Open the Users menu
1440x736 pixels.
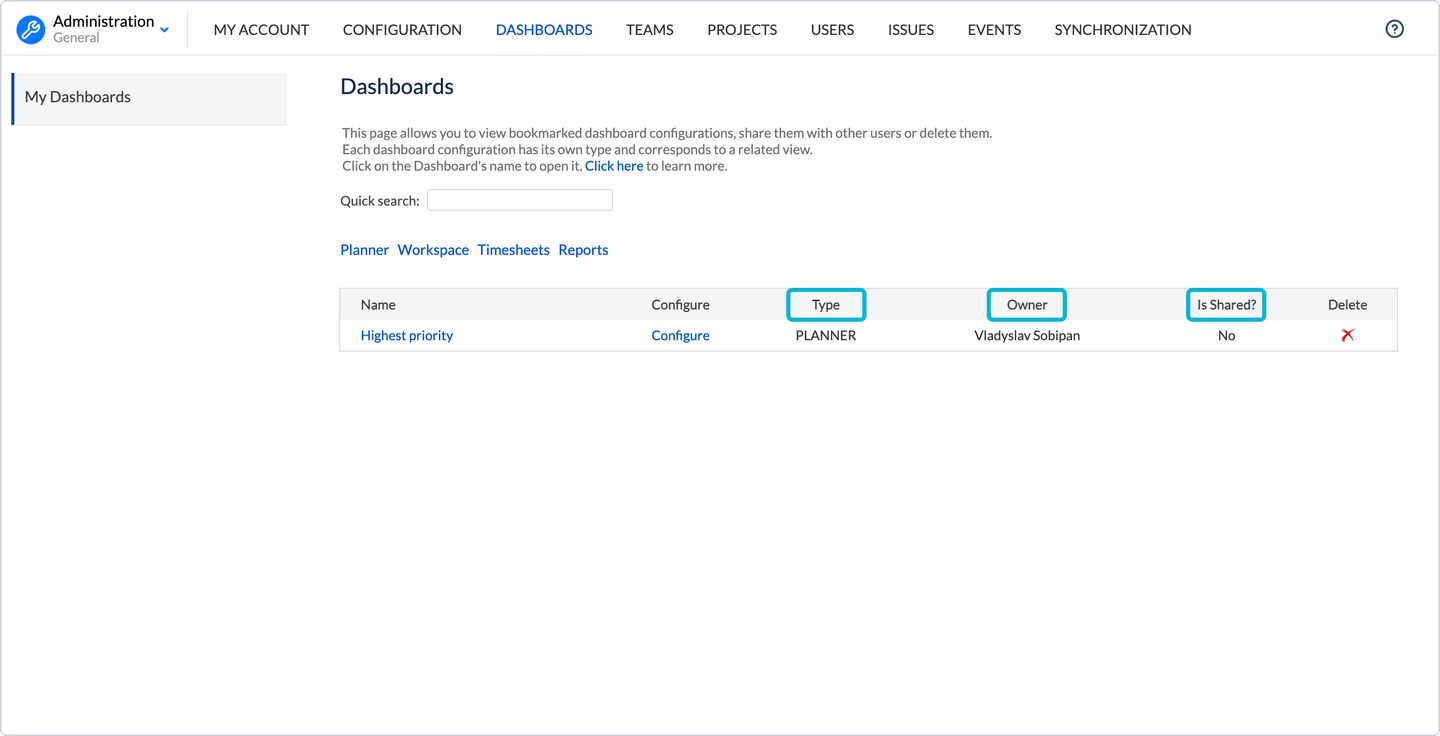[832, 30]
